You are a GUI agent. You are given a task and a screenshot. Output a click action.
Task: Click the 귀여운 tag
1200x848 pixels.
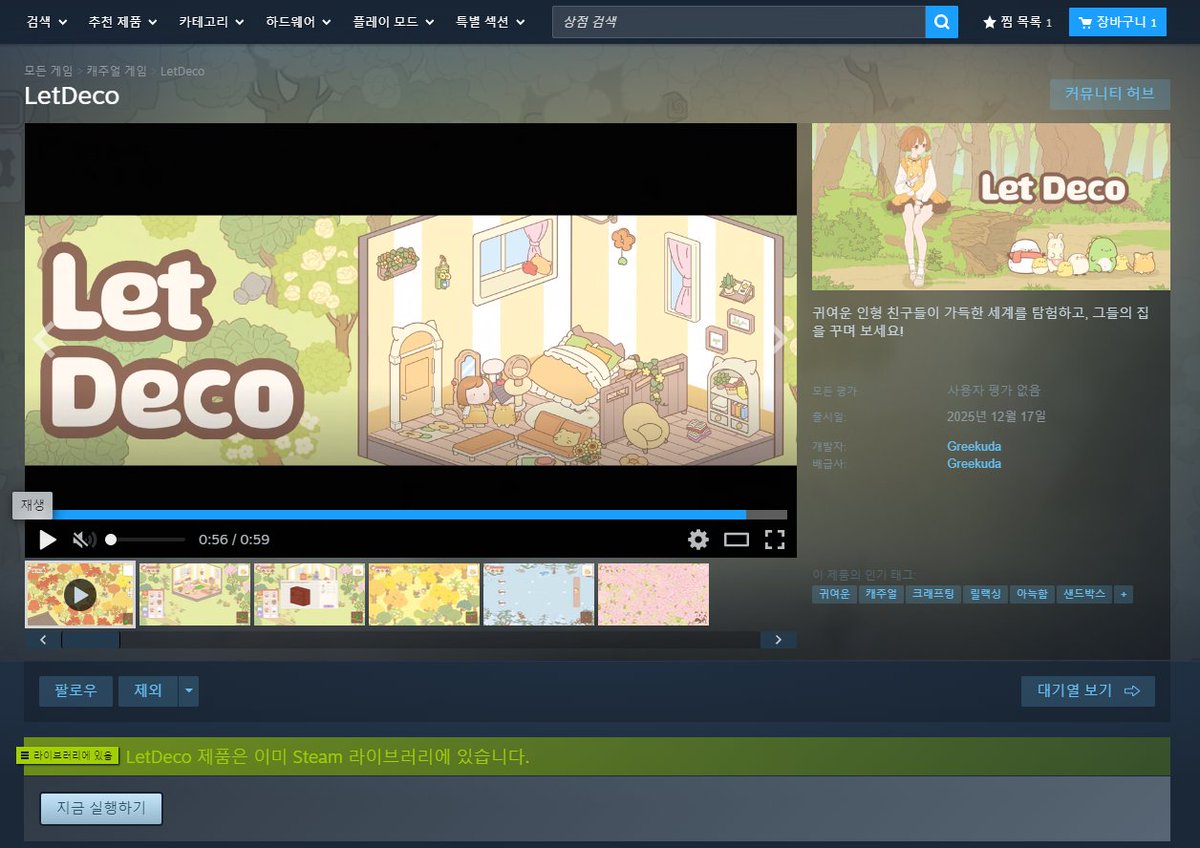point(833,594)
